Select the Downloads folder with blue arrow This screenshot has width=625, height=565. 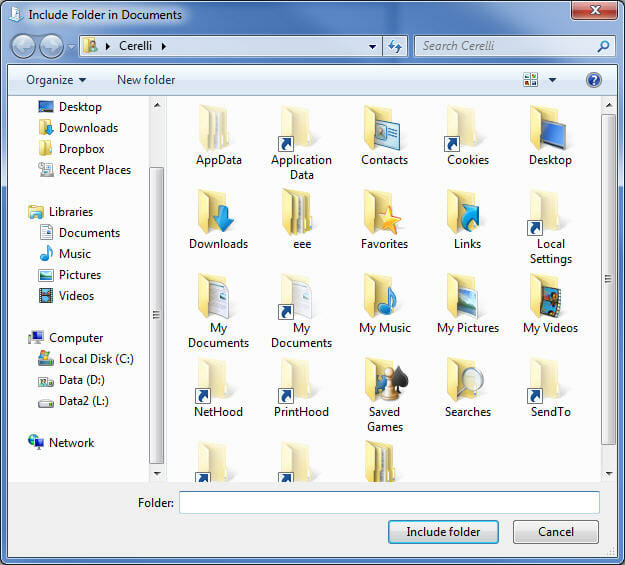pos(218,219)
